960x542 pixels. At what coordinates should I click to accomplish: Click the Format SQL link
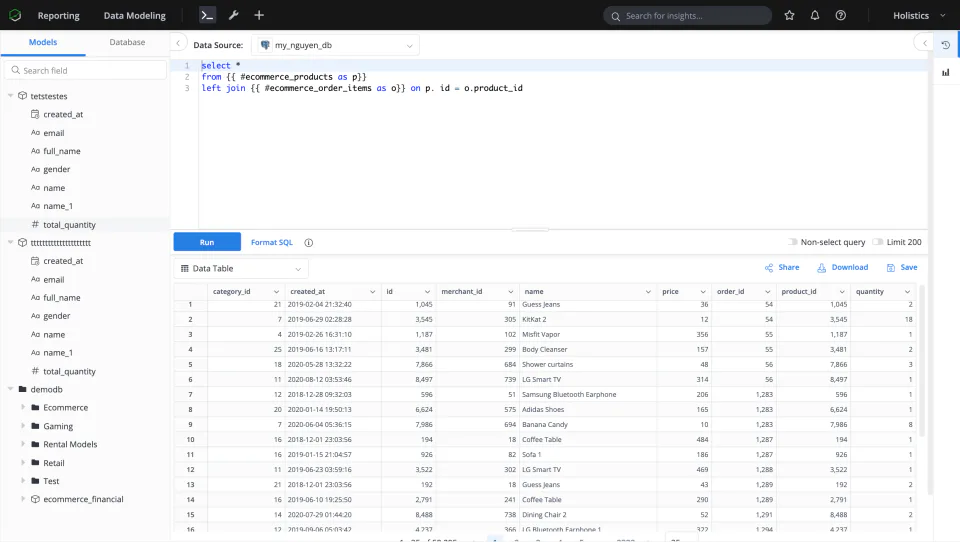coord(272,243)
